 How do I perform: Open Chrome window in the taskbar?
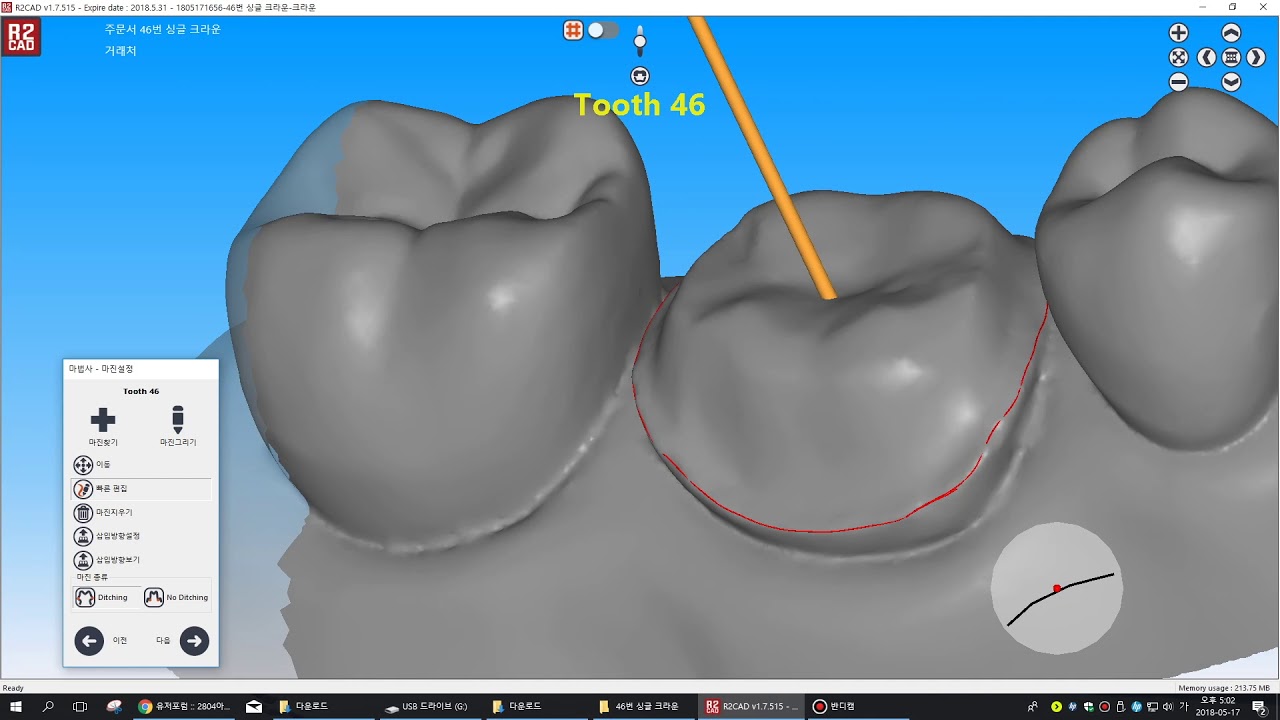184,706
